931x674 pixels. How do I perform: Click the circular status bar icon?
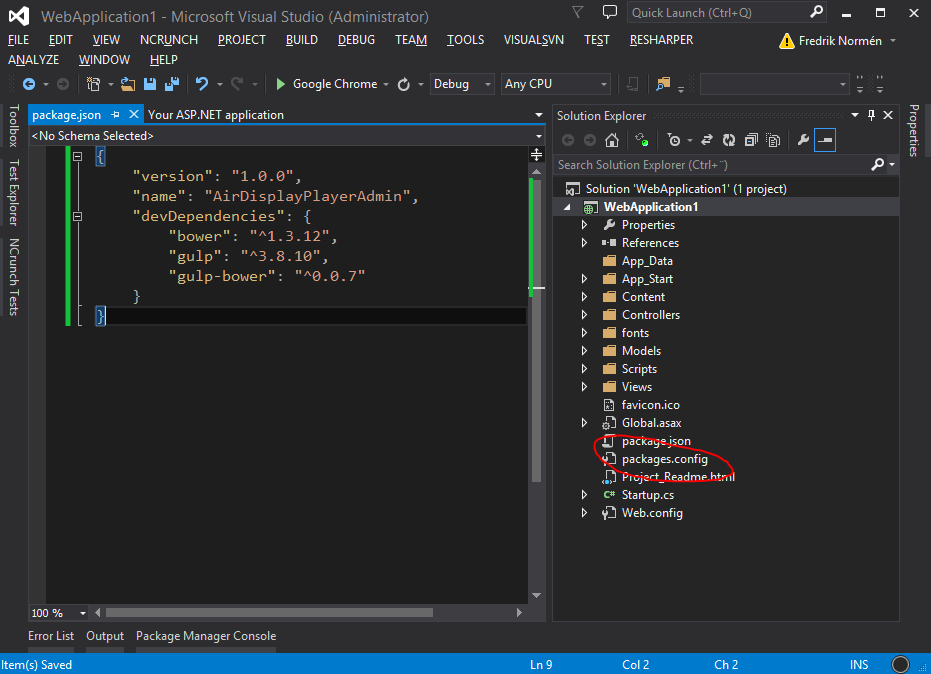[900, 664]
